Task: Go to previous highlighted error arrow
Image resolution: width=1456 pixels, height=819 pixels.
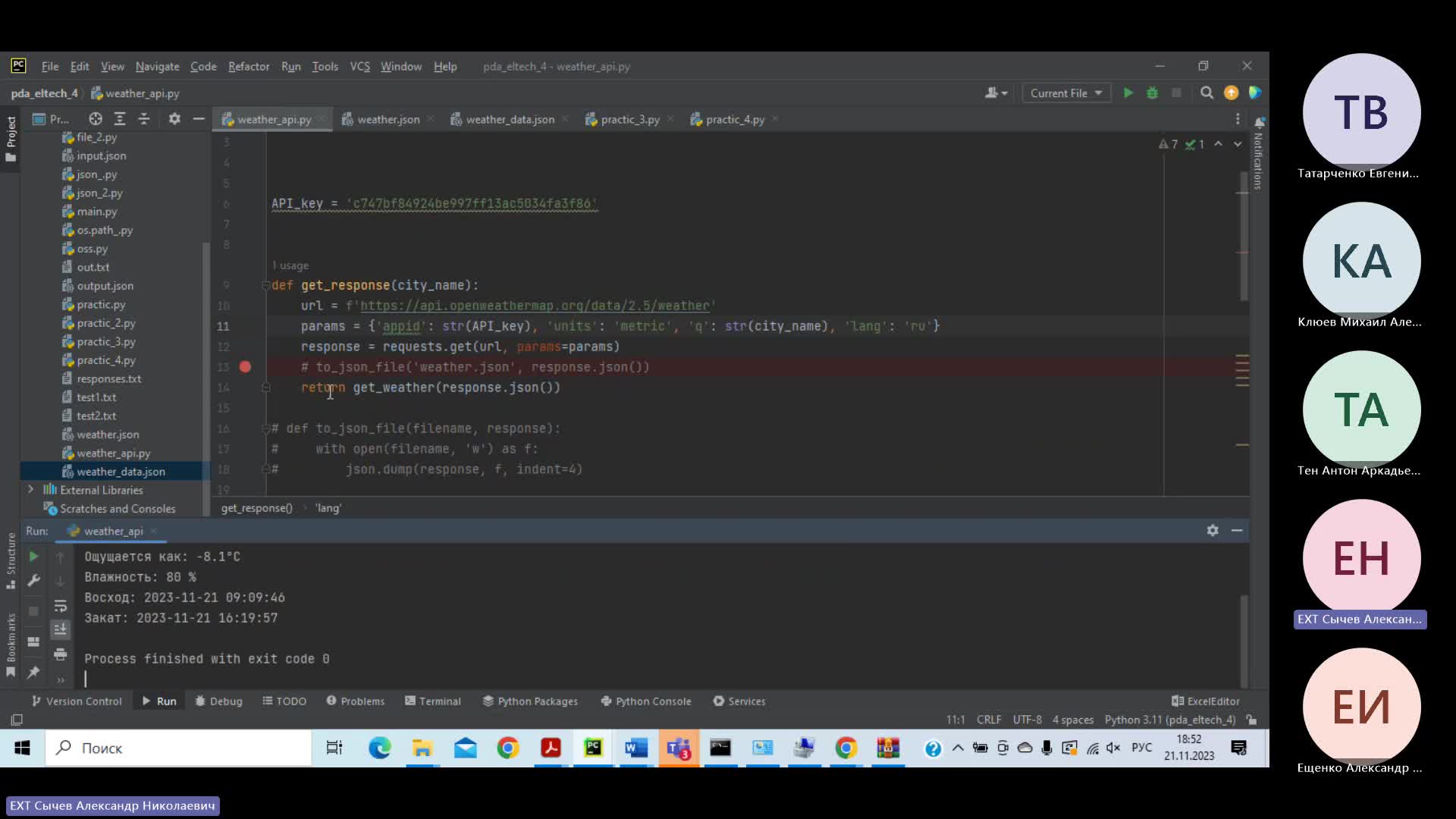Action: 1218,144
